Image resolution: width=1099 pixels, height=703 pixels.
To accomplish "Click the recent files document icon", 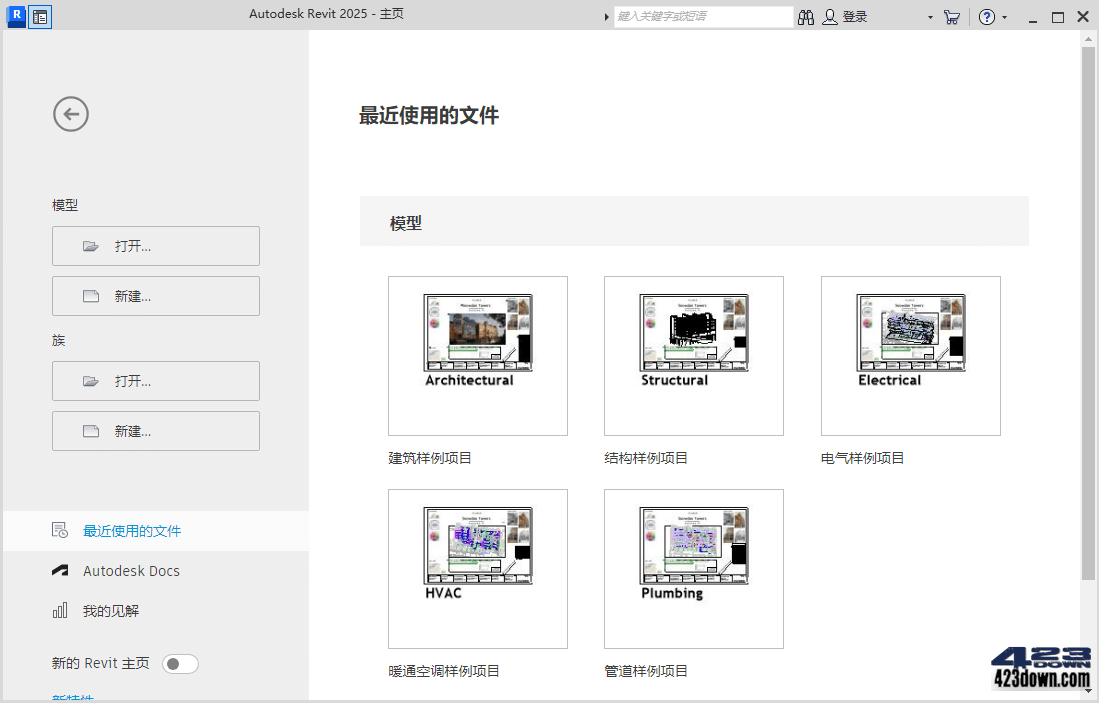I will click(59, 530).
